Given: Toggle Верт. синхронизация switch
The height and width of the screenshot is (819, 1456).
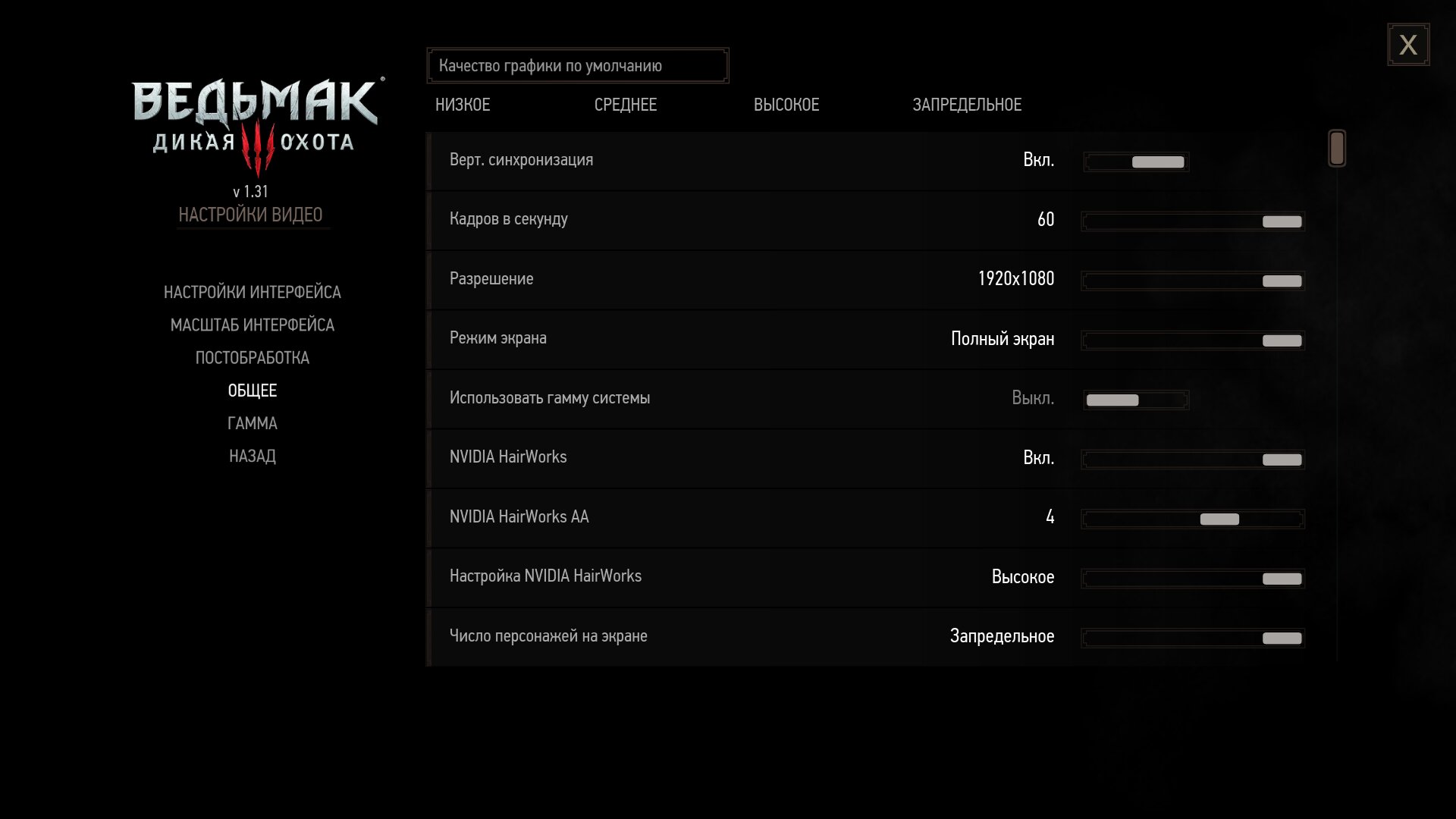Looking at the screenshot, I should pos(1136,162).
